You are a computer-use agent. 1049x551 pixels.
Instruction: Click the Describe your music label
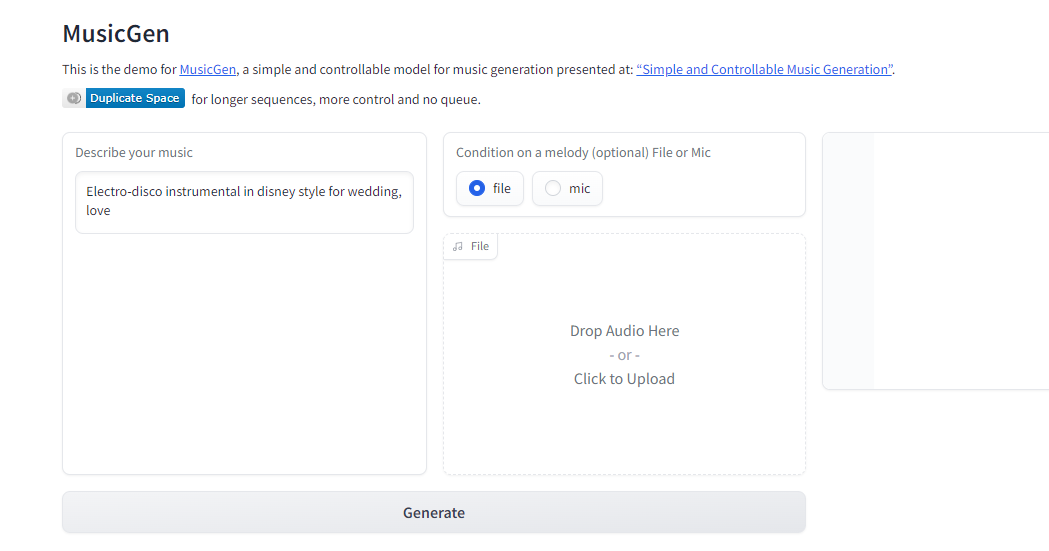pos(134,153)
